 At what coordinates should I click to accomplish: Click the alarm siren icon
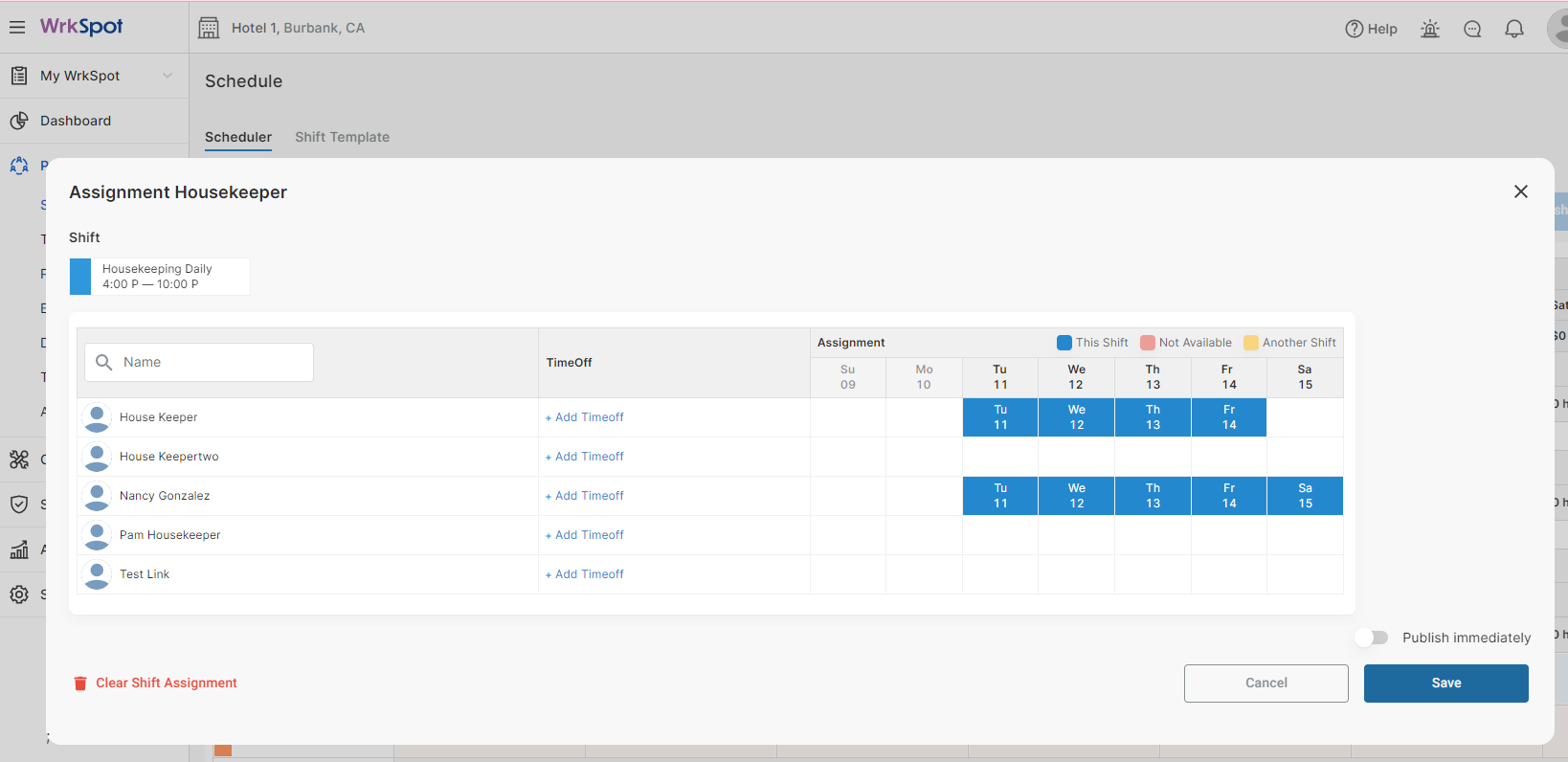coord(1430,29)
